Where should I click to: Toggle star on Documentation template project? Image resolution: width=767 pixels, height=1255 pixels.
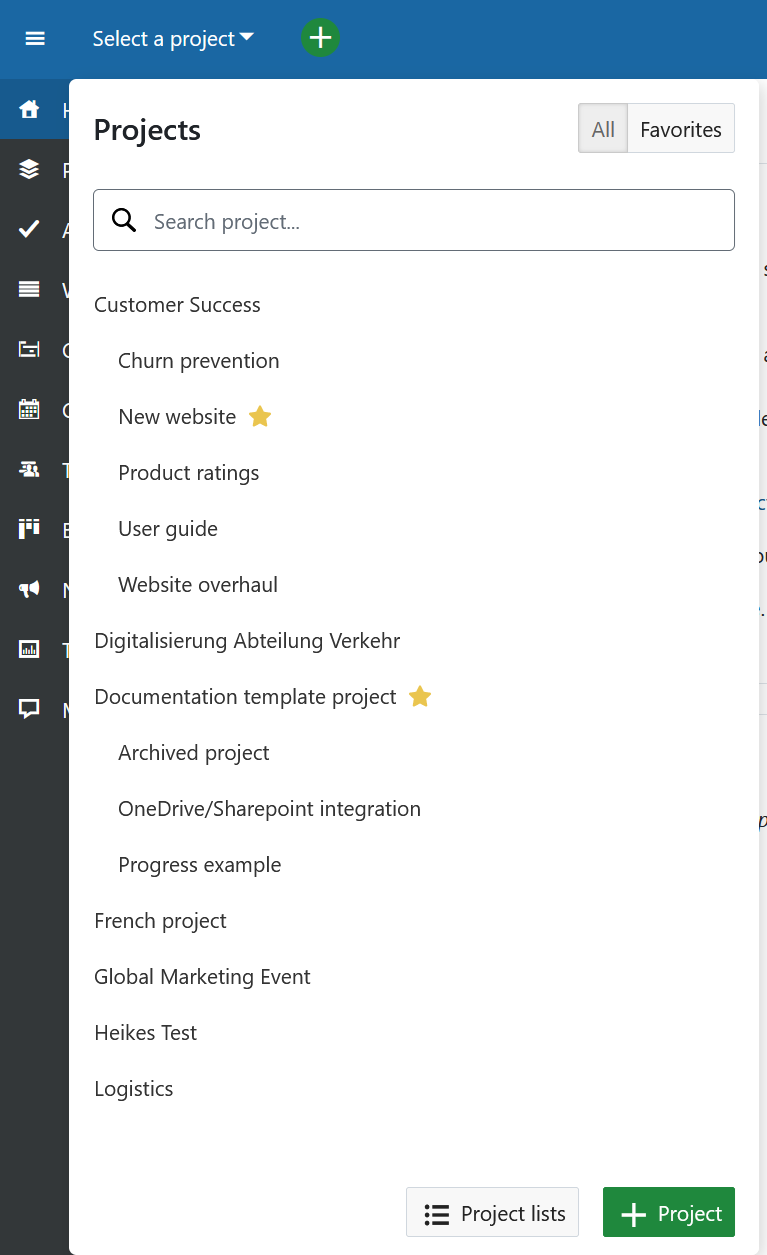[420, 697]
